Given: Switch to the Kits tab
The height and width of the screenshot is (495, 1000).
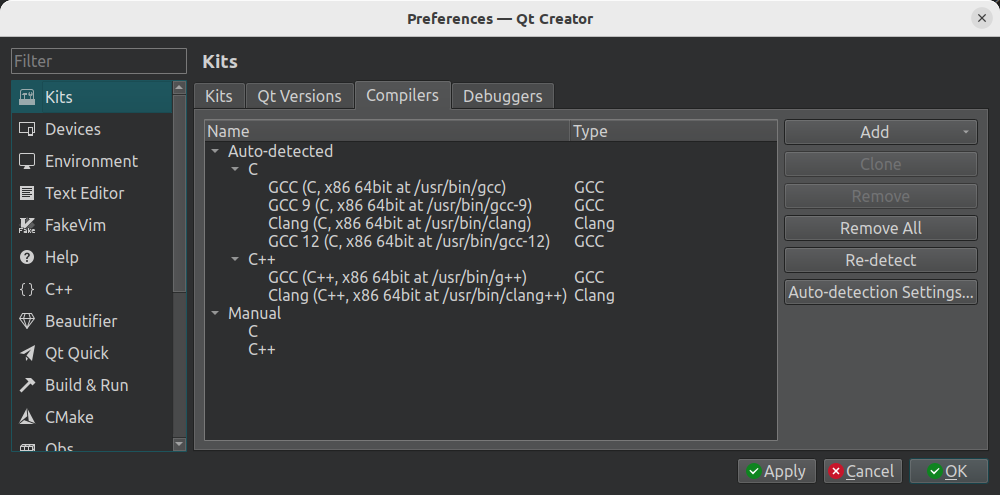Looking at the screenshot, I should tap(219, 96).
